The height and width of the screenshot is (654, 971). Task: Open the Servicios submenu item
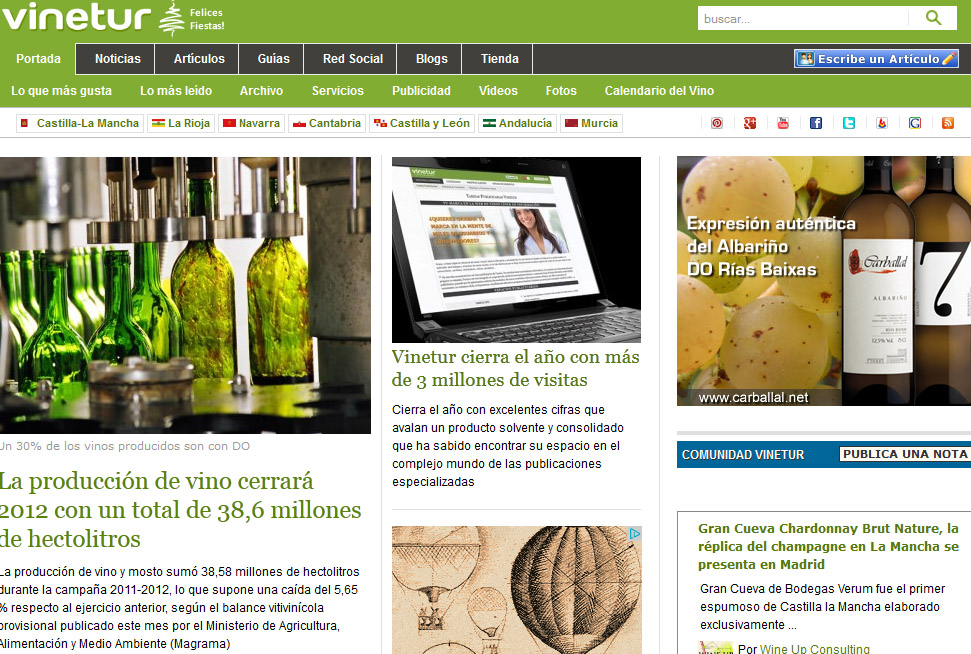[337, 90]
